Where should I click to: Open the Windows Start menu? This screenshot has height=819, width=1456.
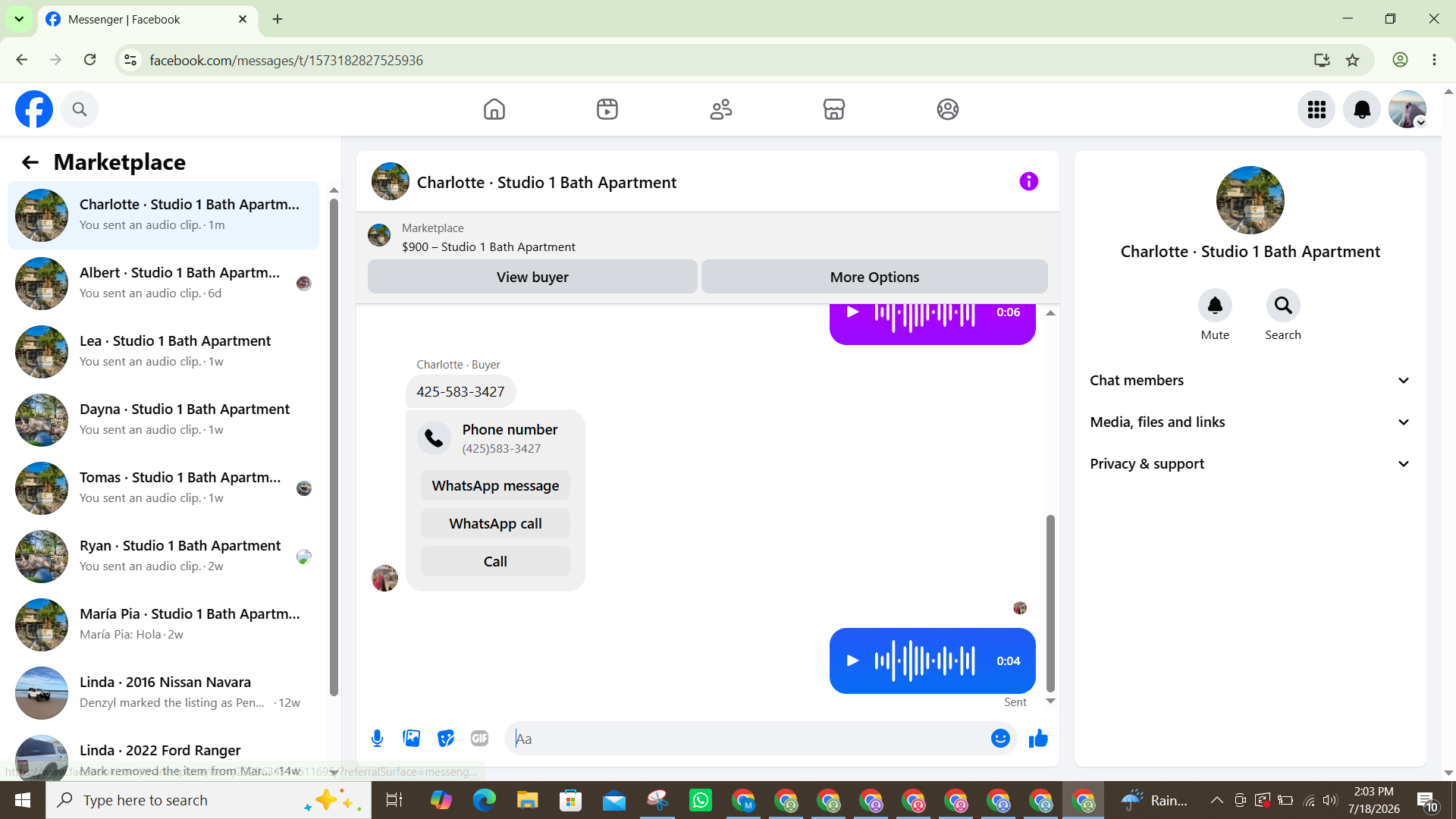point(23,800)
